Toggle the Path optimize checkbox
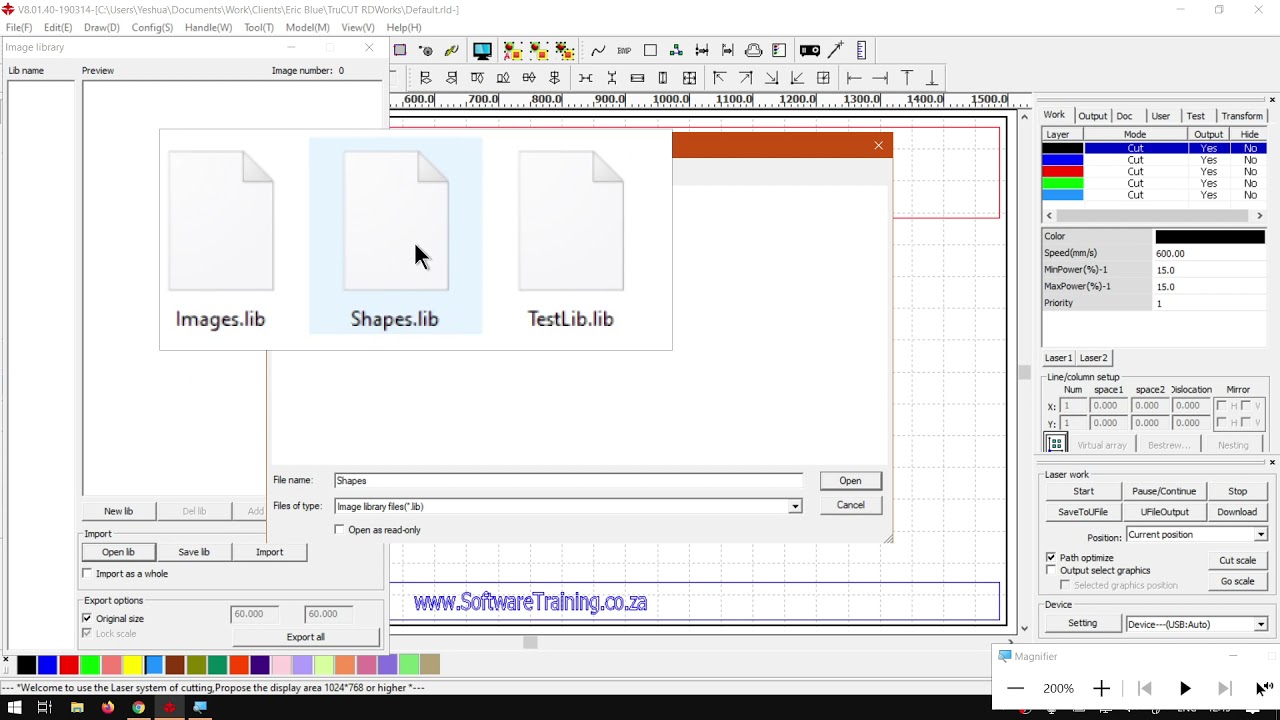The width and height of the screenshot is (1280, 720). pyautogui.click(x=1051, y=557)
